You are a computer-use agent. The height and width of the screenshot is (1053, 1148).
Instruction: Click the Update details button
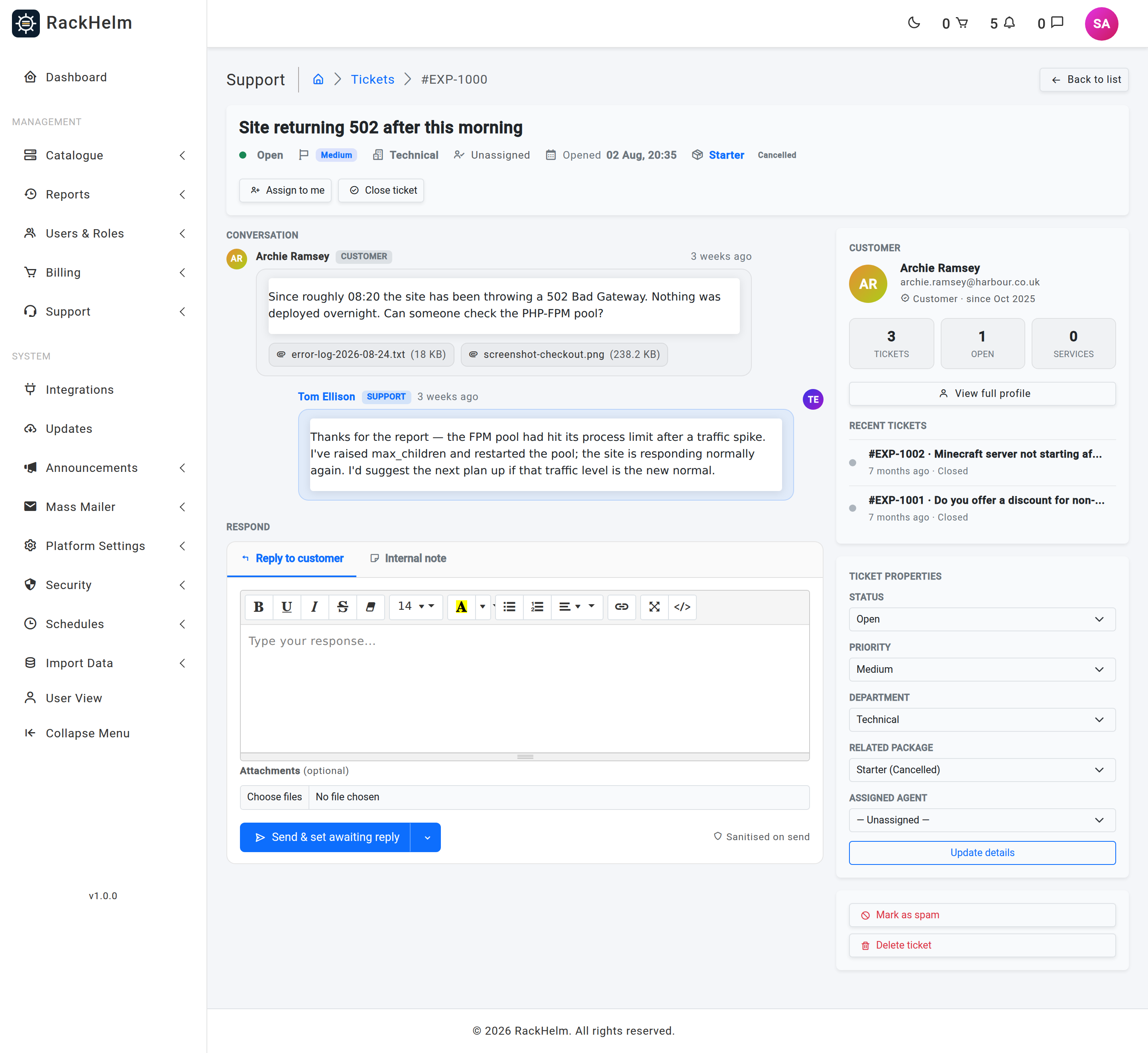982,853
